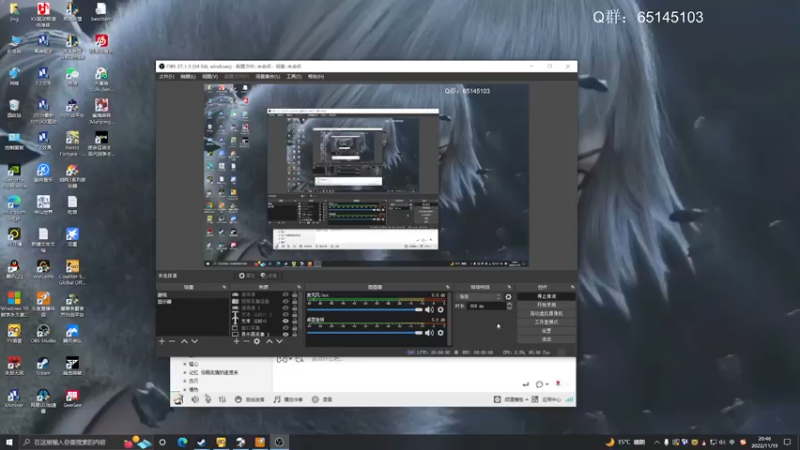Open source properties gear in the sources toolbar

tap(257, 341)
